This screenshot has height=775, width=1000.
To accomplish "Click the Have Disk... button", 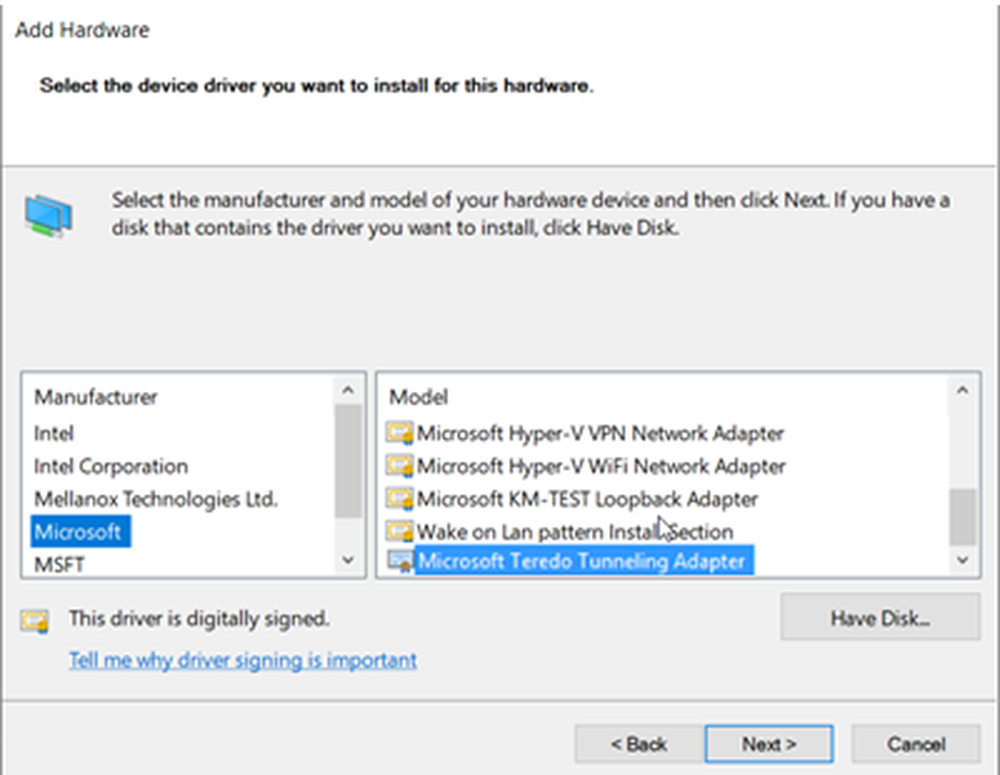I will coord(879,619).
